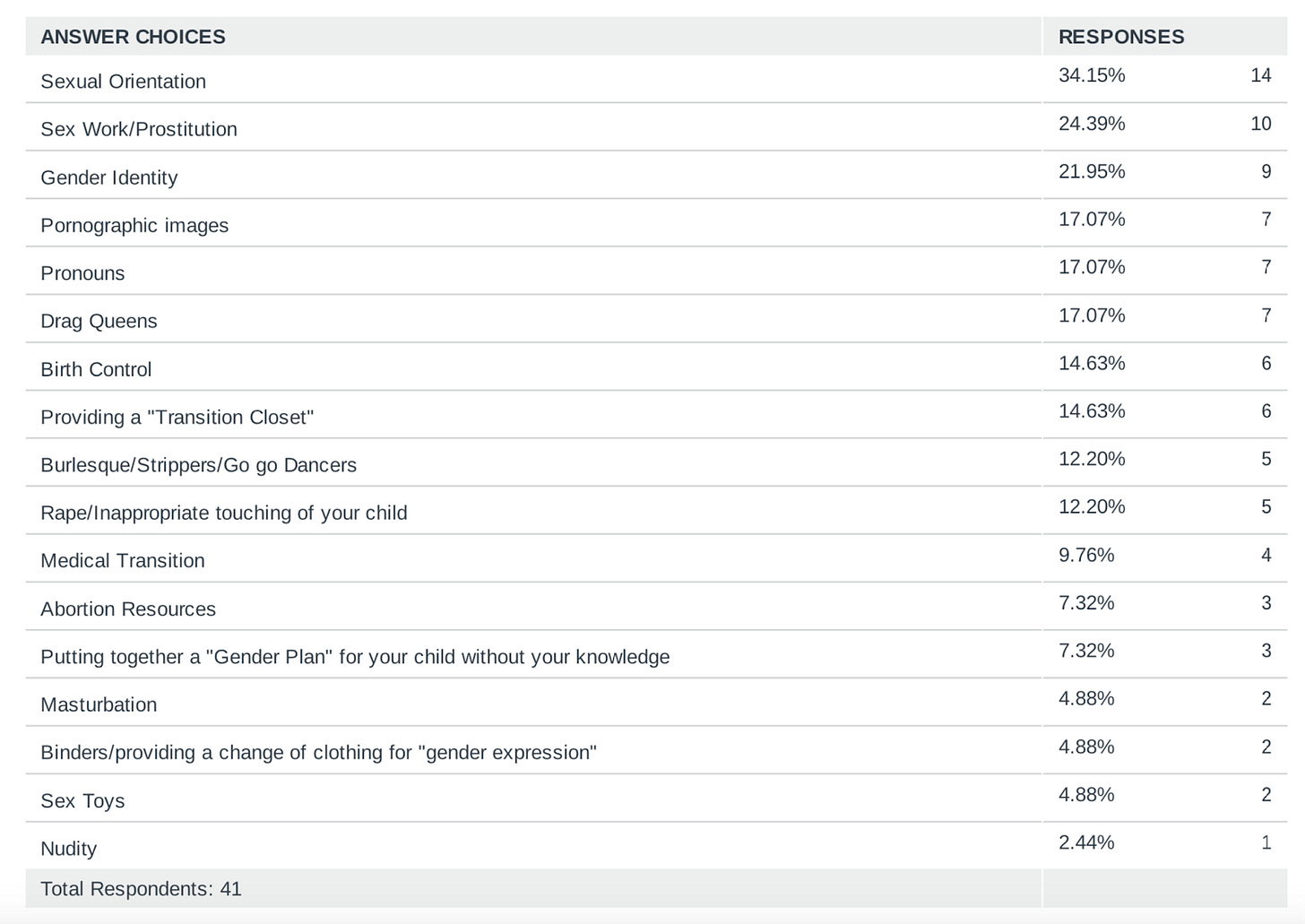
Task: Click the RESPONSES column header
Action: [1121, 37]
